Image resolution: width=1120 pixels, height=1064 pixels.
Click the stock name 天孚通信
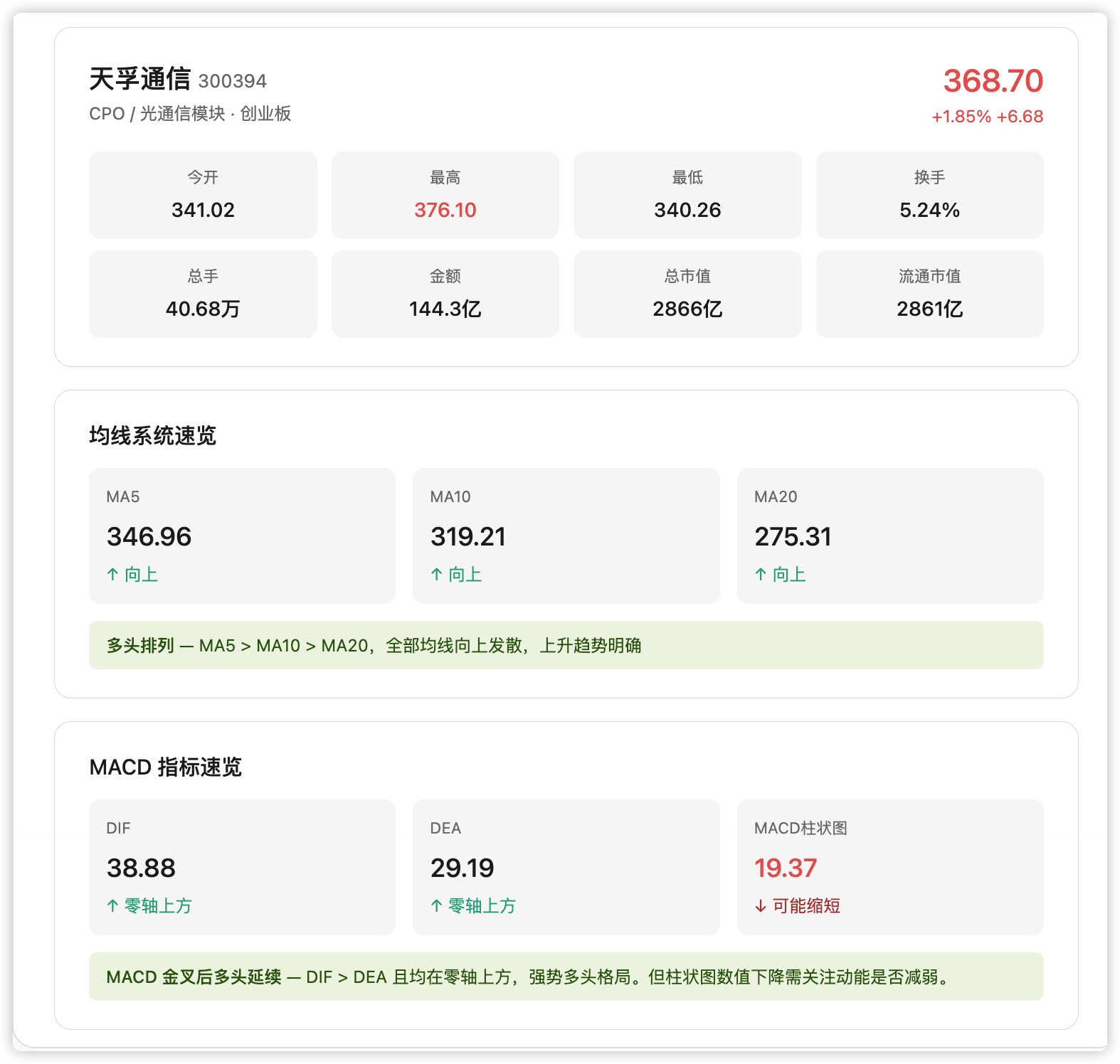pos(139,79)
